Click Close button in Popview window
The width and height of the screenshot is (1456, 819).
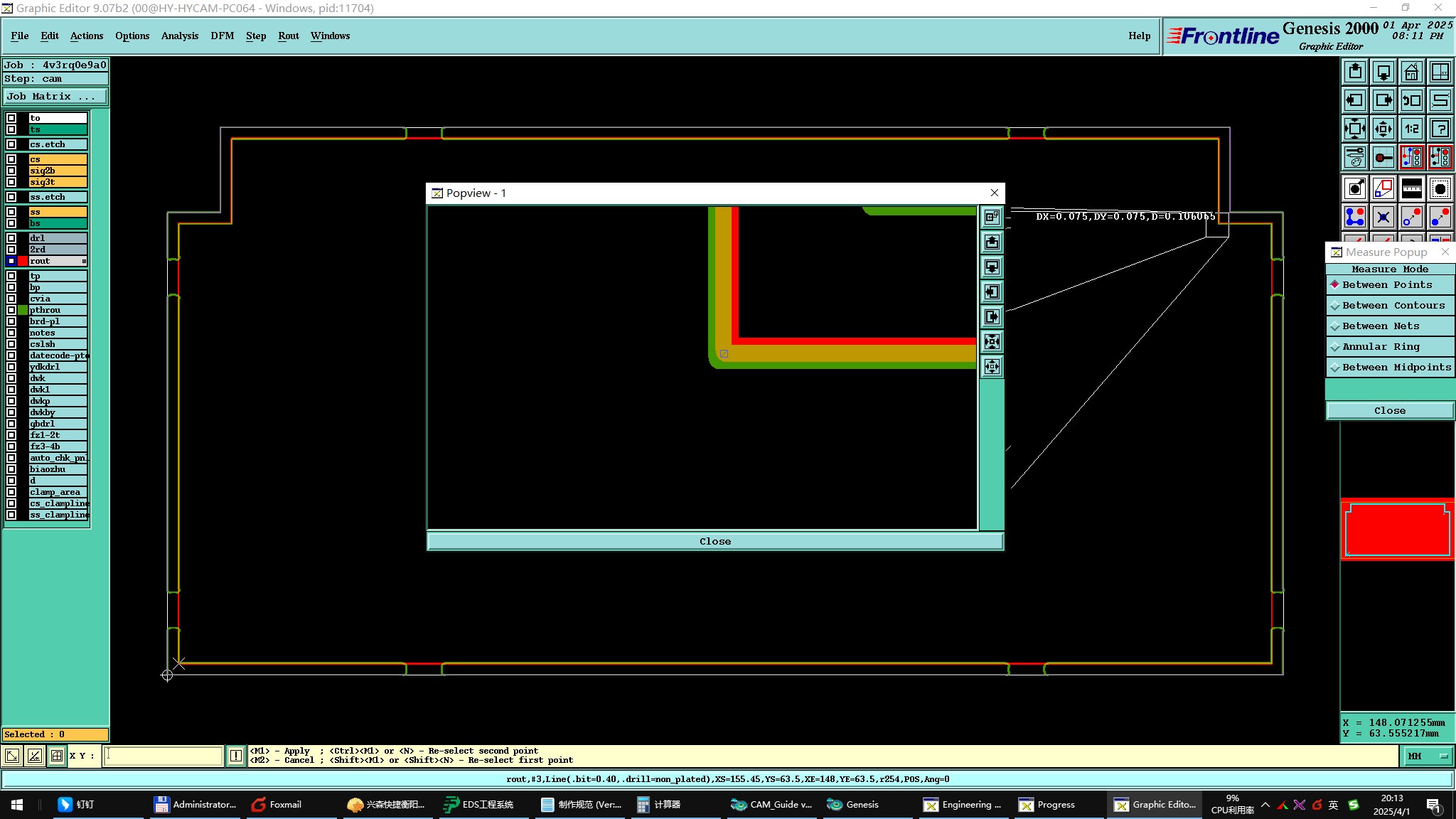point(714,541)
